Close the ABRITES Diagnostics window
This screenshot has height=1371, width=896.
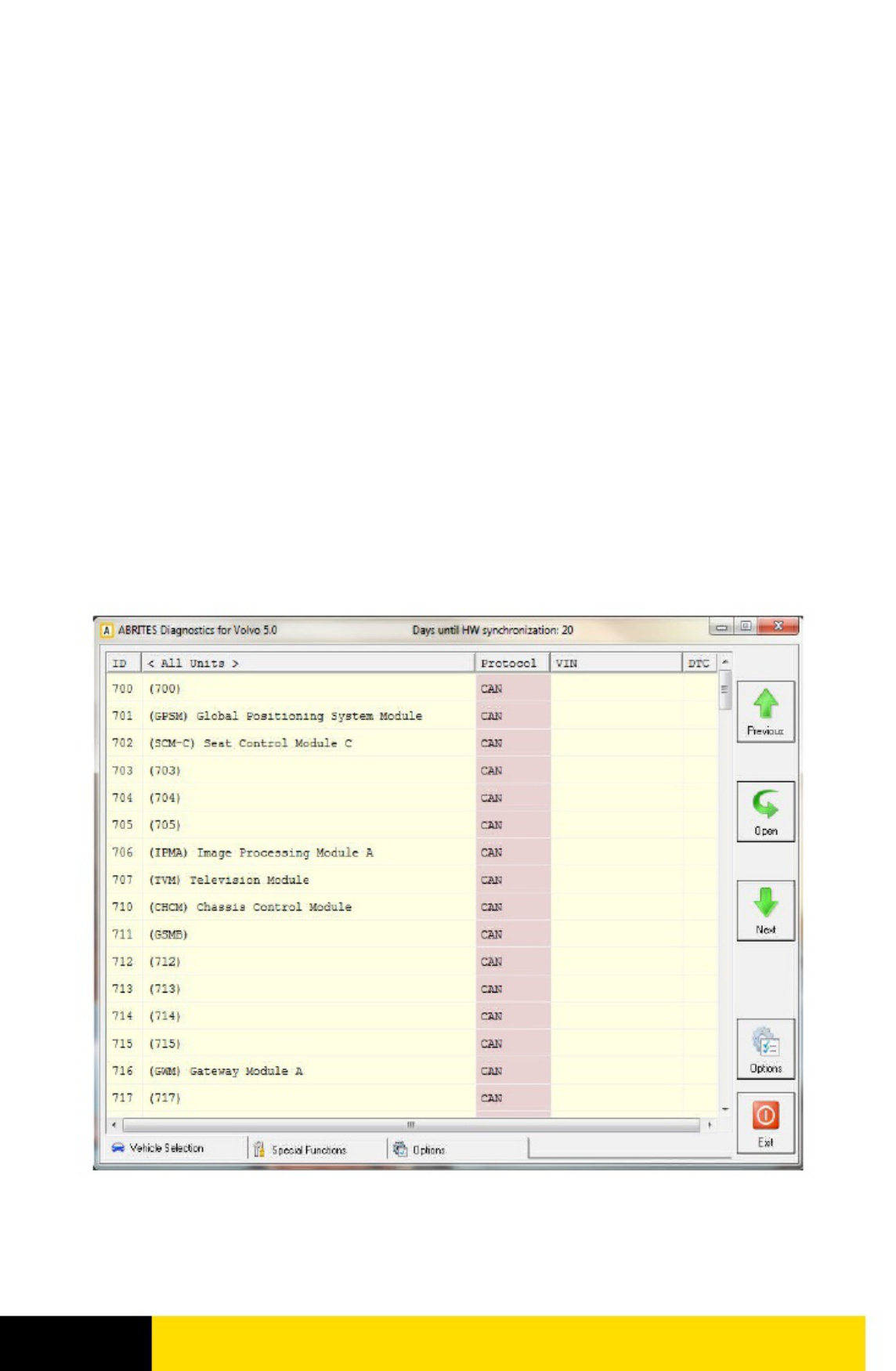click(778, 626)
